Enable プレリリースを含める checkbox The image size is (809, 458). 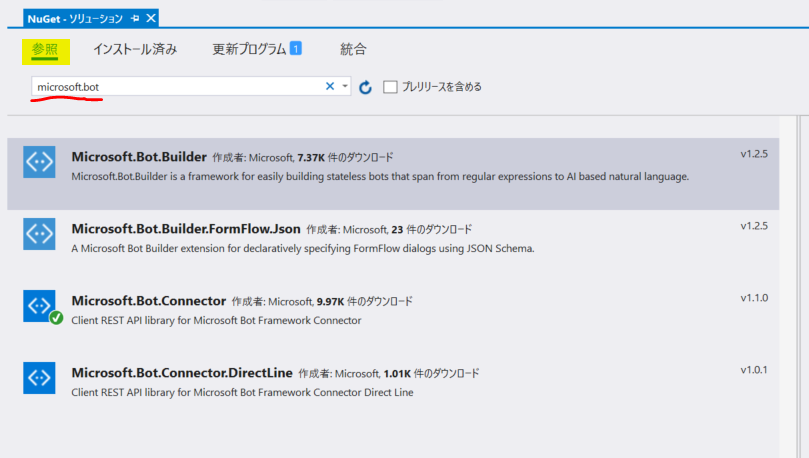(x=390, y=87)
